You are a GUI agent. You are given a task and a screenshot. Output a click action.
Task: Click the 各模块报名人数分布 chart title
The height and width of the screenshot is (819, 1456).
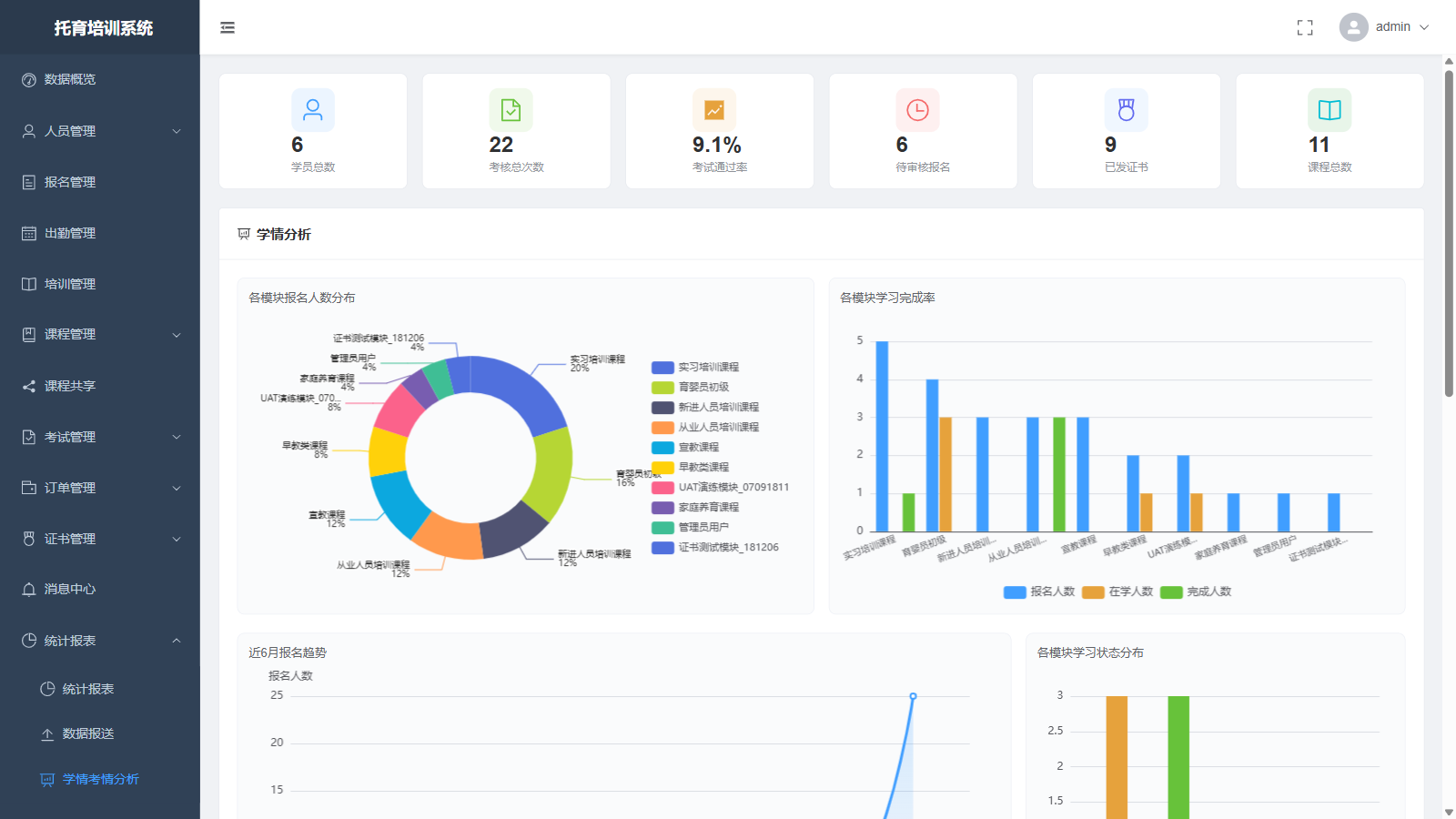click(x=302, y=298)
